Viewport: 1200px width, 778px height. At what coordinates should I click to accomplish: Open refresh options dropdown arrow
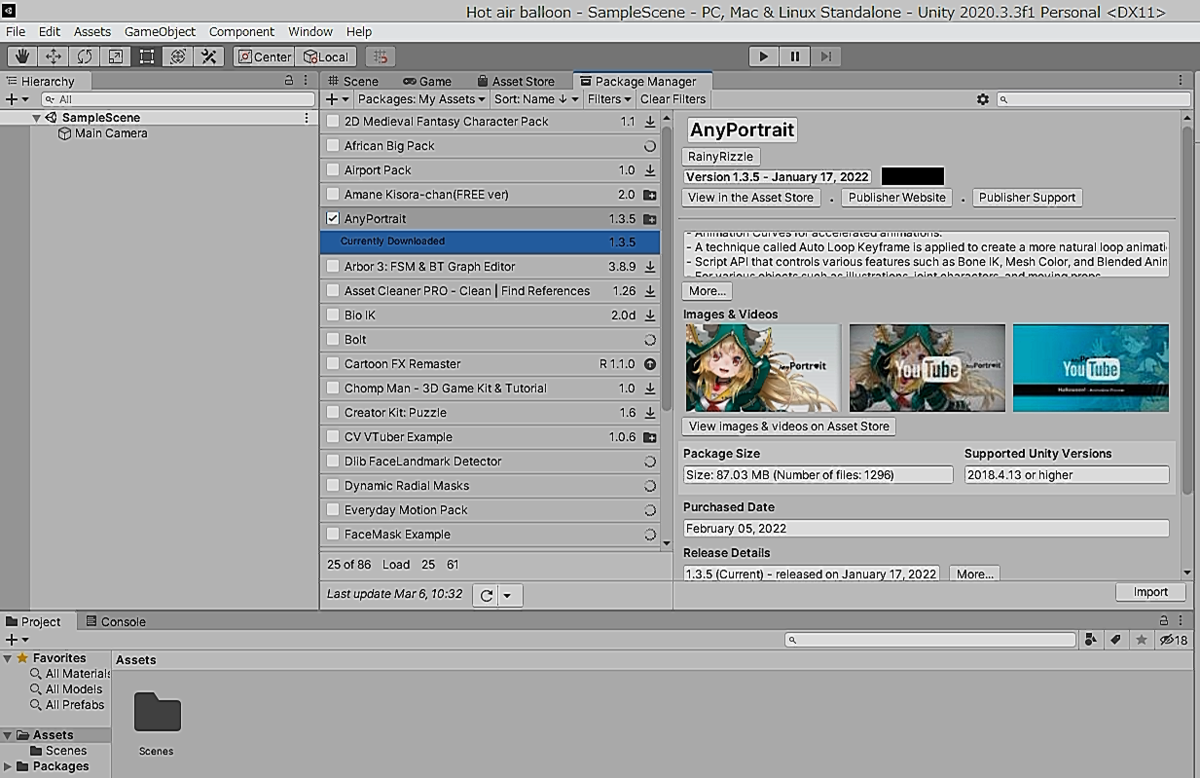coord(508,595)
